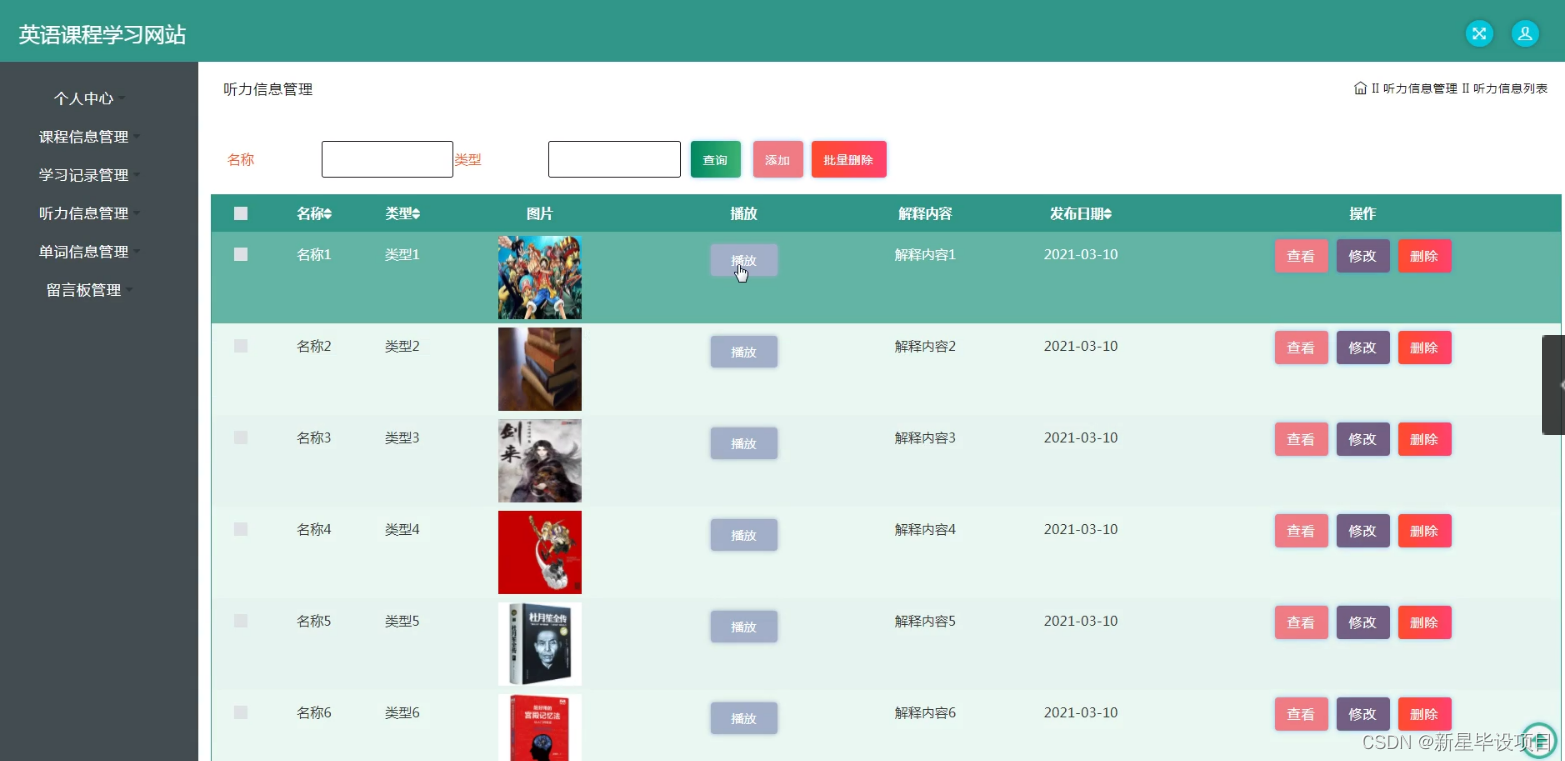Click the book cover thumbnail for 名称5
1565x761 pixels.
[539, 643]
